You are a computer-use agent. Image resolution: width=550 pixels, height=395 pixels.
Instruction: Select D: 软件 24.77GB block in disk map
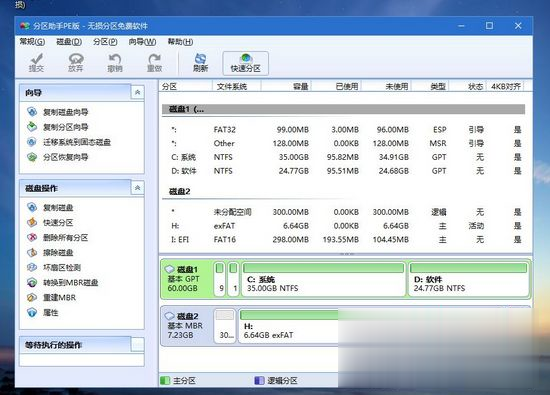coord(469,279)
